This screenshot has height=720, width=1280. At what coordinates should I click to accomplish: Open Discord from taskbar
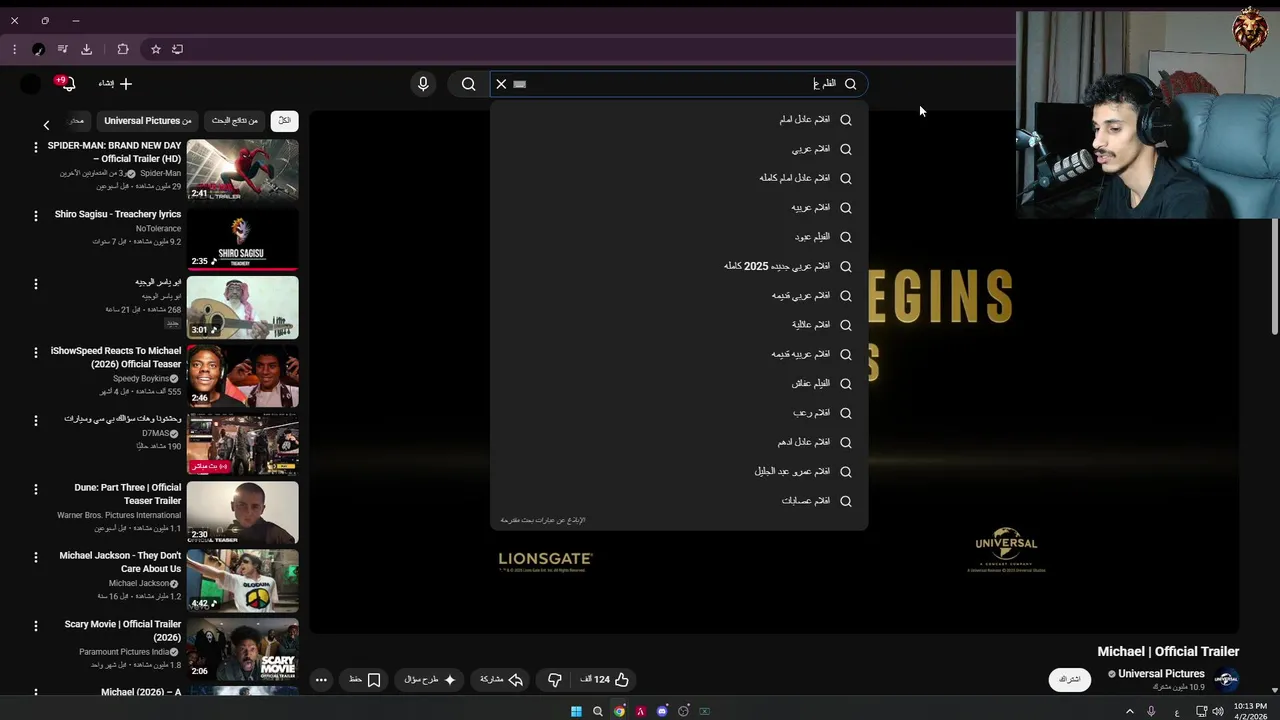pyautogui.click(x=662, y=711)
